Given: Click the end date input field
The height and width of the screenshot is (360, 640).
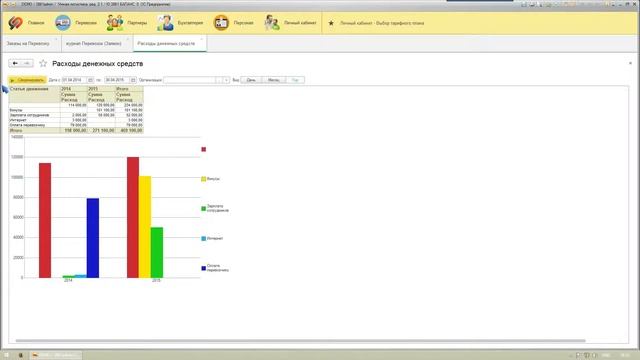Looking at the screenshot, I should point(116,80).
